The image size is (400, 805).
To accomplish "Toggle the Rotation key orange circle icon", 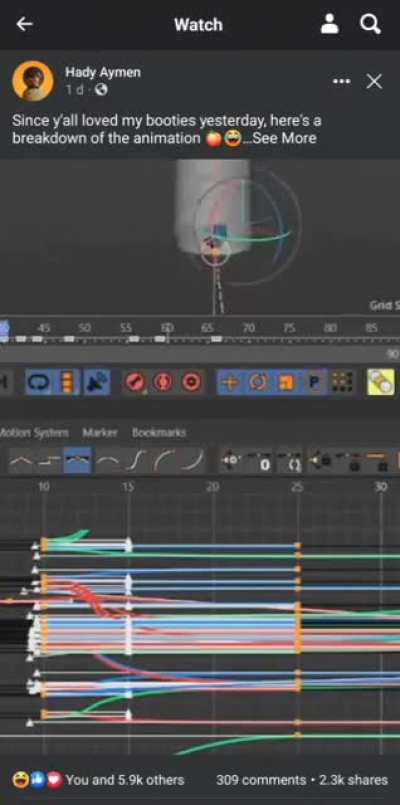I will tap(258, 382).
